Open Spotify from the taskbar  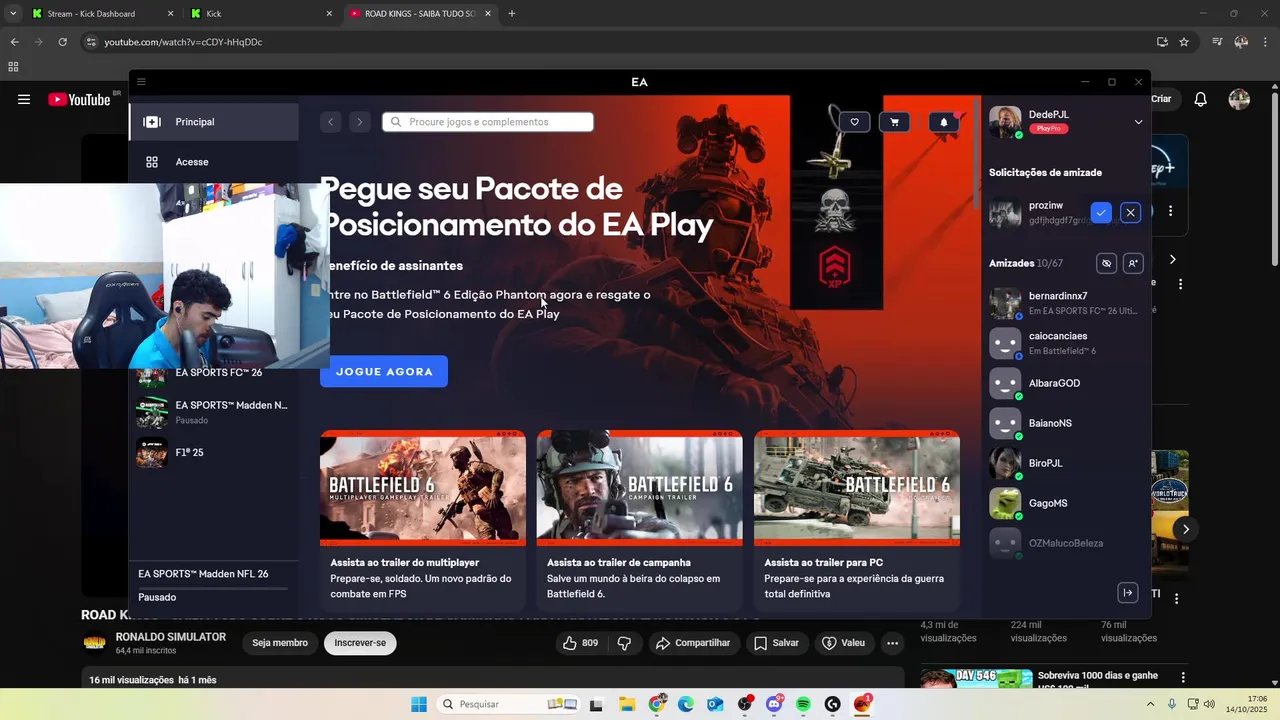(x=803, y=704)
